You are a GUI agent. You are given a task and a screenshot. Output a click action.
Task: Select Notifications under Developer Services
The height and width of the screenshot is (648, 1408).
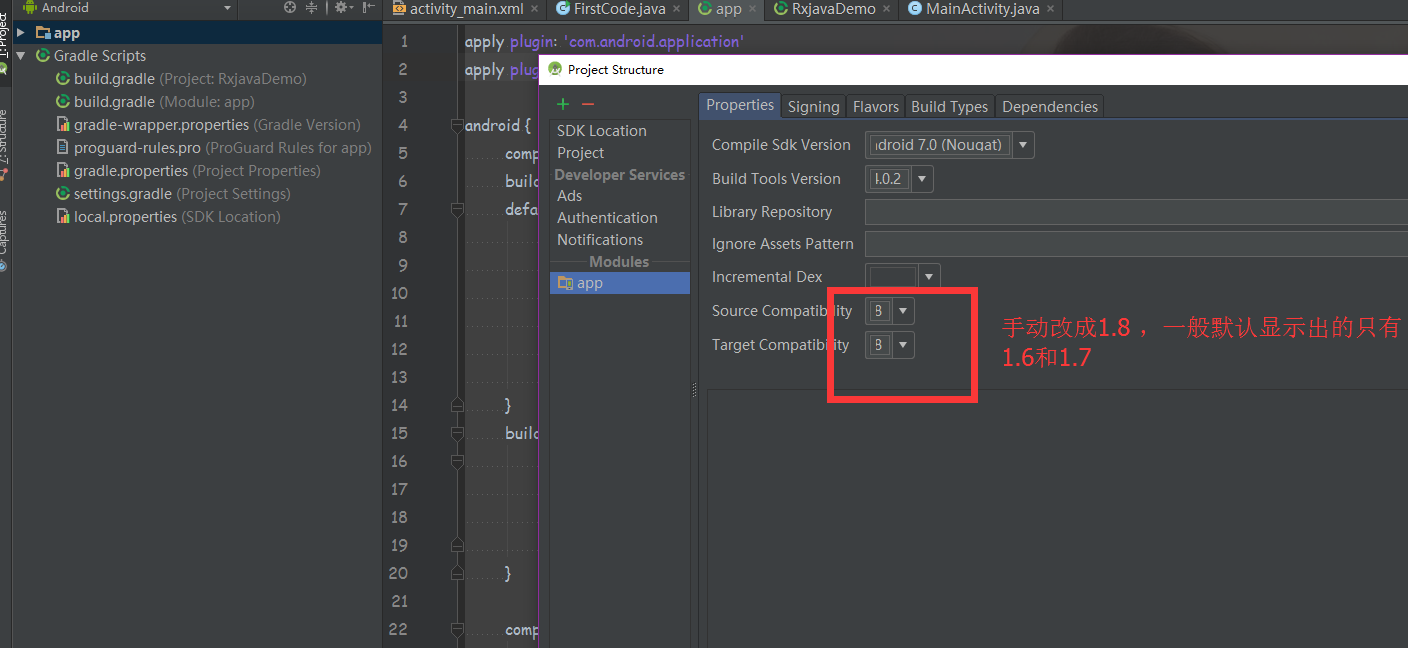tap(600, 240)
